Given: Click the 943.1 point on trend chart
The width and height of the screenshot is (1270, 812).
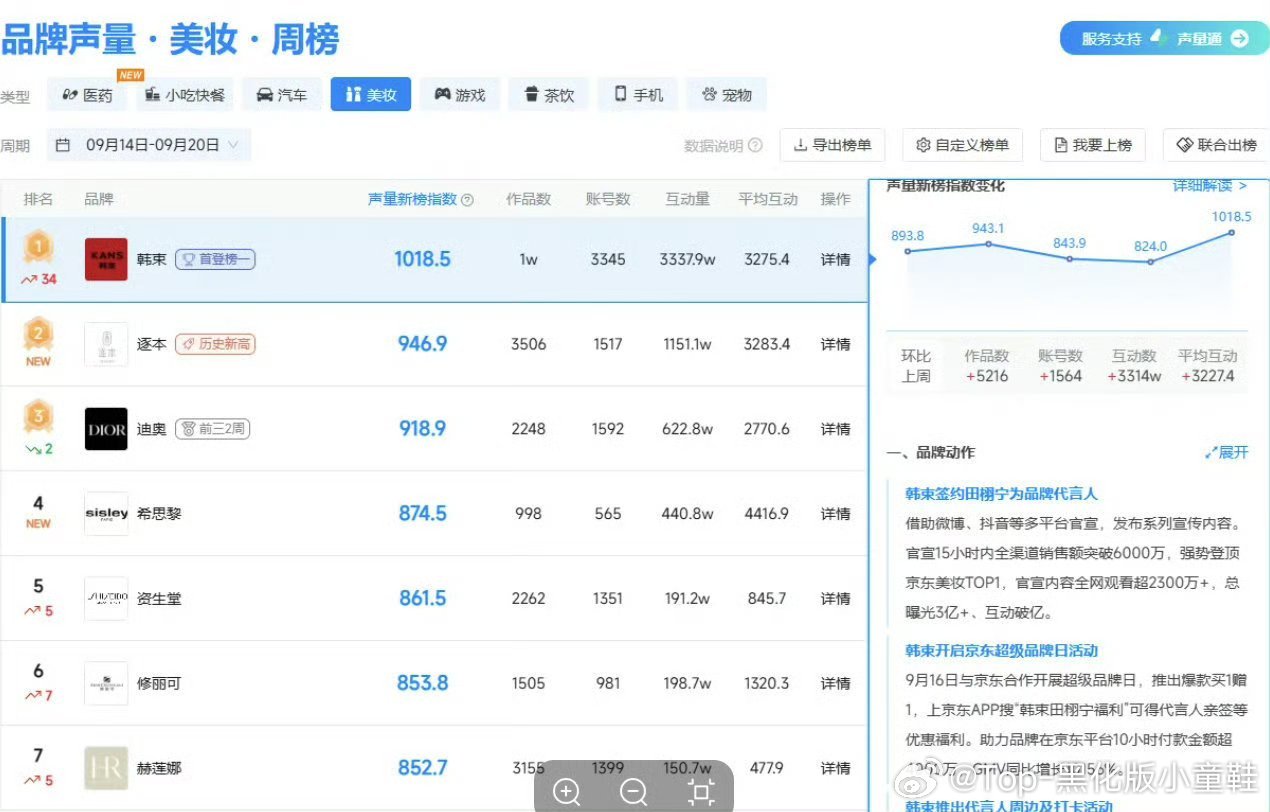Looking at the screenshot, I should [x=988, y=244].
